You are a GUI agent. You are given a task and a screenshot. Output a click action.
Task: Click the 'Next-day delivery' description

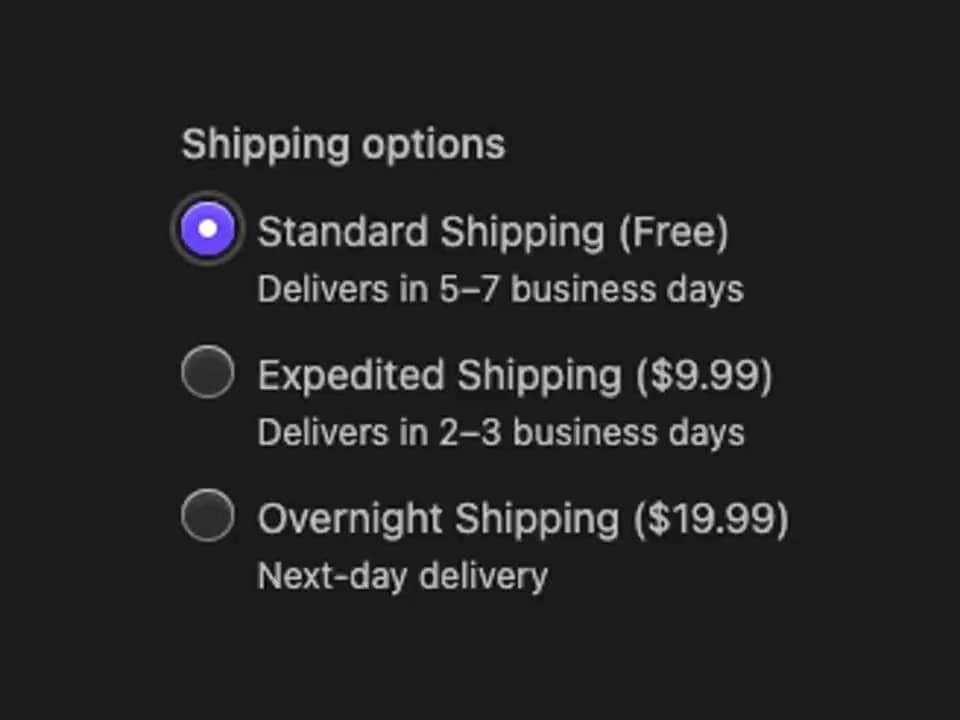click(x=403, y=576)
